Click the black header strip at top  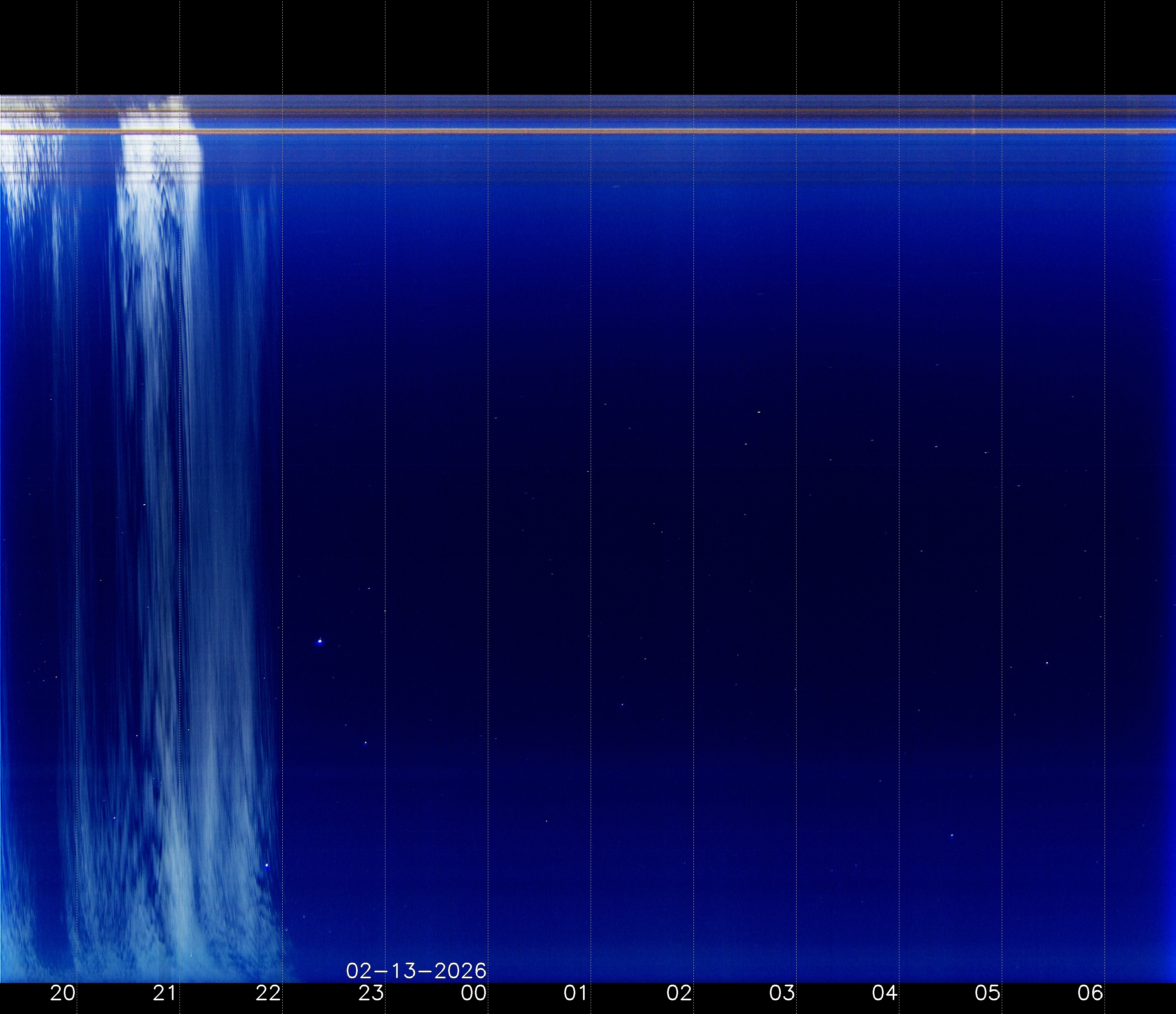point(588,45)
